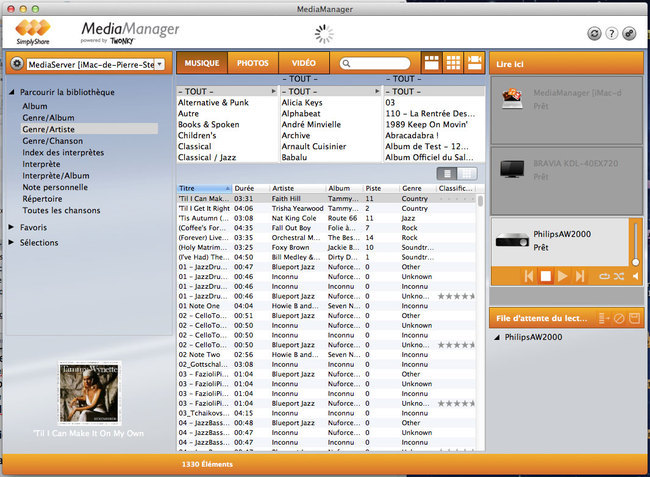The width and height of the screenshot is (650, 477).
Task: Click the link/share icon in the header
Action: pos(629,34)
